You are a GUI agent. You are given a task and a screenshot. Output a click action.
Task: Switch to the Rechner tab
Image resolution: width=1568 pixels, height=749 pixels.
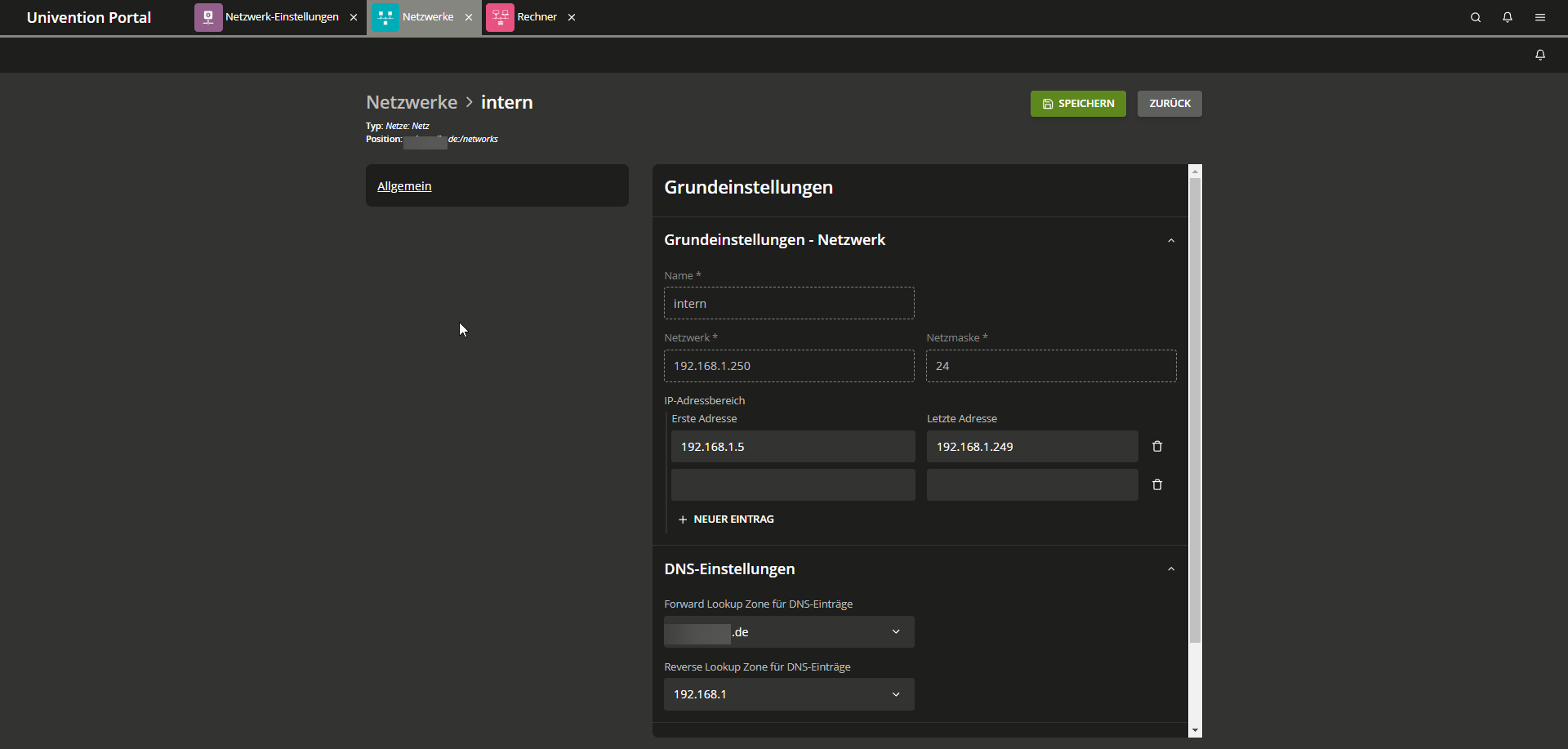click(537, 17)
